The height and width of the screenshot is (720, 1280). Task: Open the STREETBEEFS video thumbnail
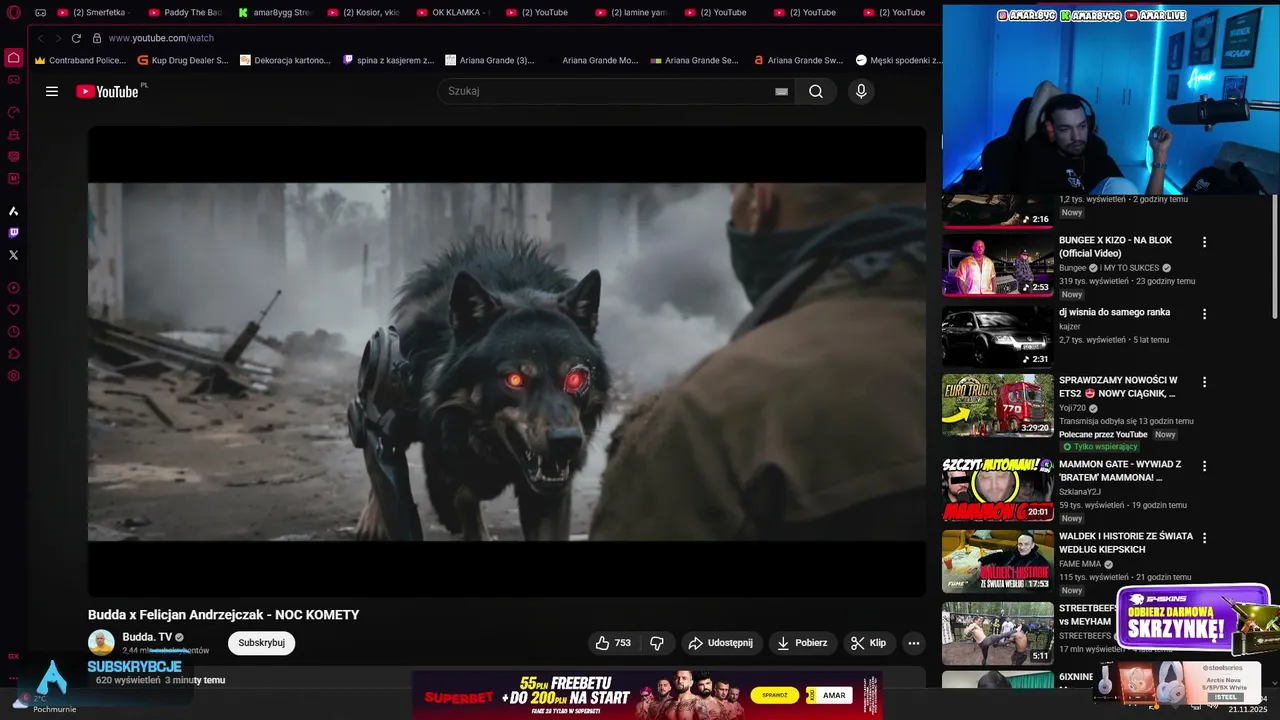point(998,633)
